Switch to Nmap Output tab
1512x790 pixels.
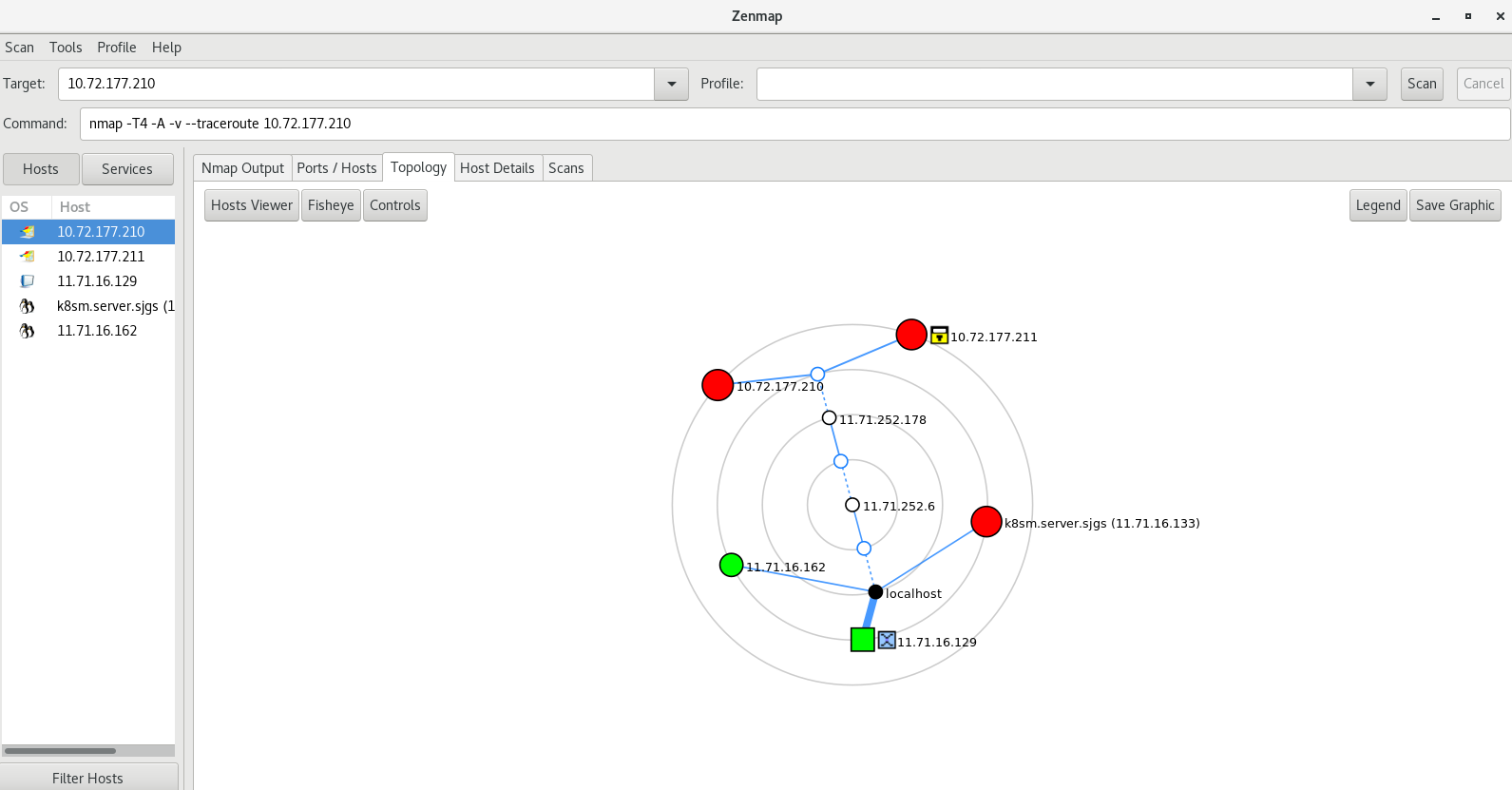point(242,168)
